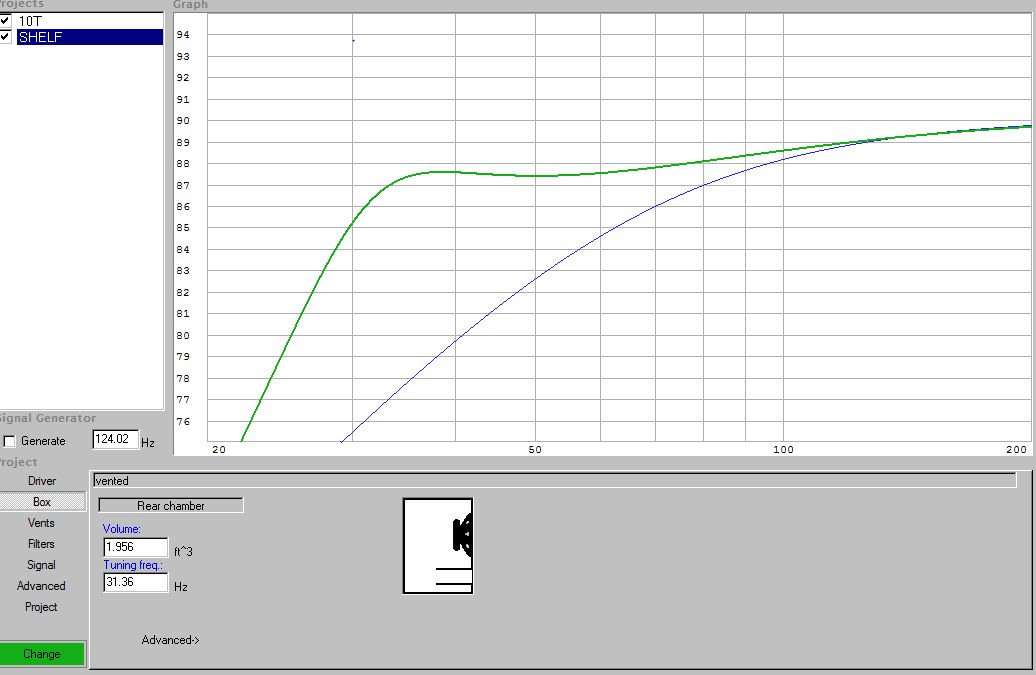Viewport: 1036px width, 675px height.
Task: Open the Vents section
Action: pyautogui.click(x=42, y=523)
